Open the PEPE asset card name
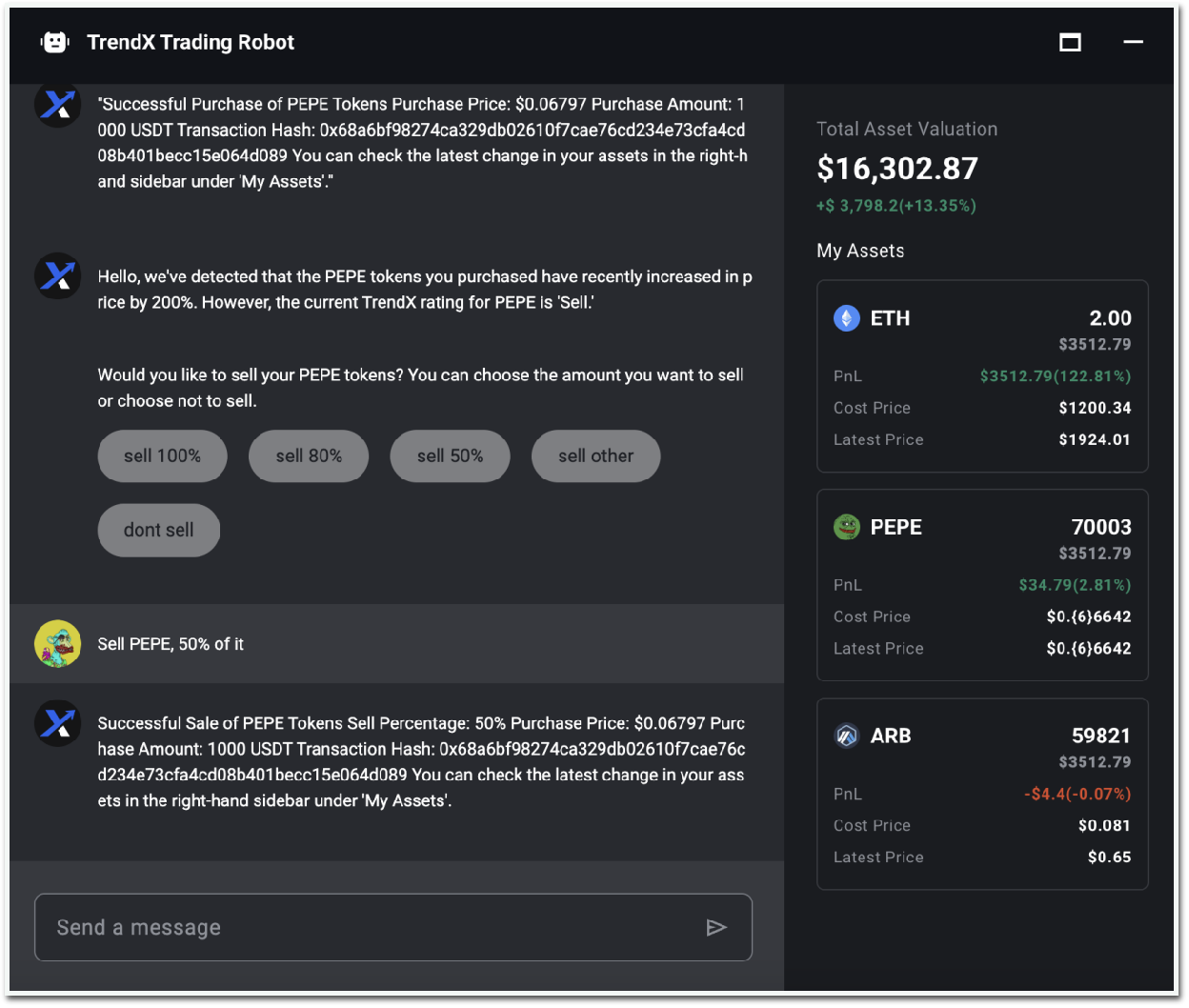 click(896, 527)
